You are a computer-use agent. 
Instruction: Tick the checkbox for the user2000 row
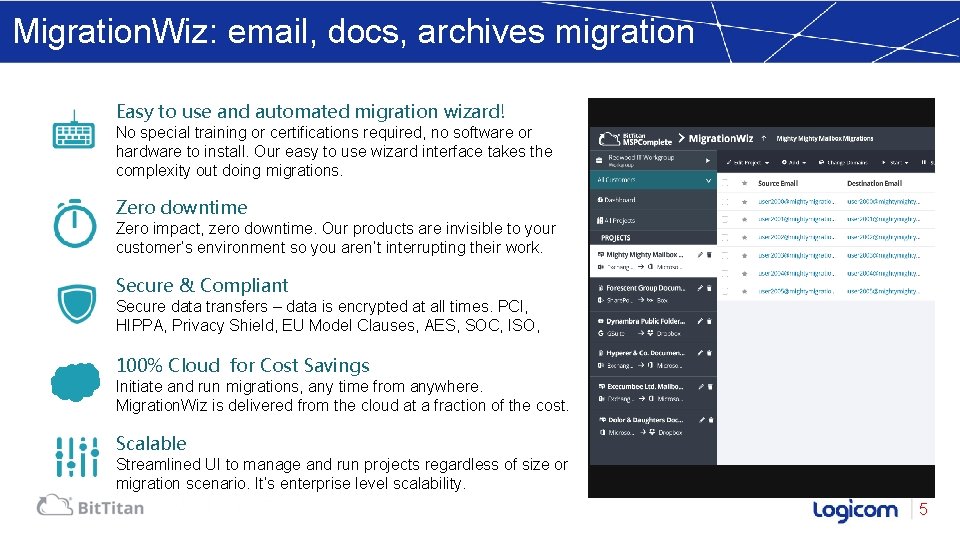click(x=725, y=201)
